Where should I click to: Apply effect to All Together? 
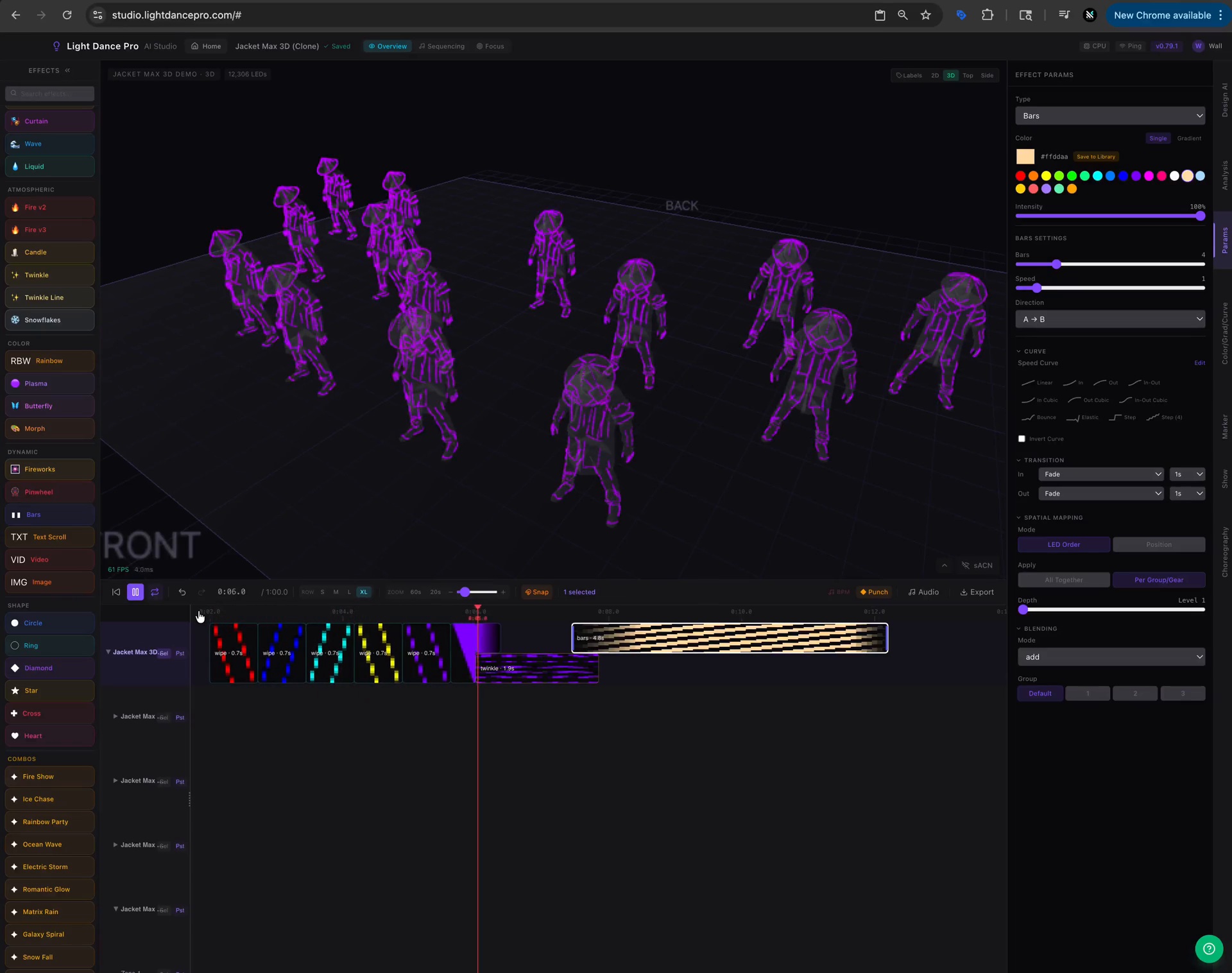point(1064,580)
